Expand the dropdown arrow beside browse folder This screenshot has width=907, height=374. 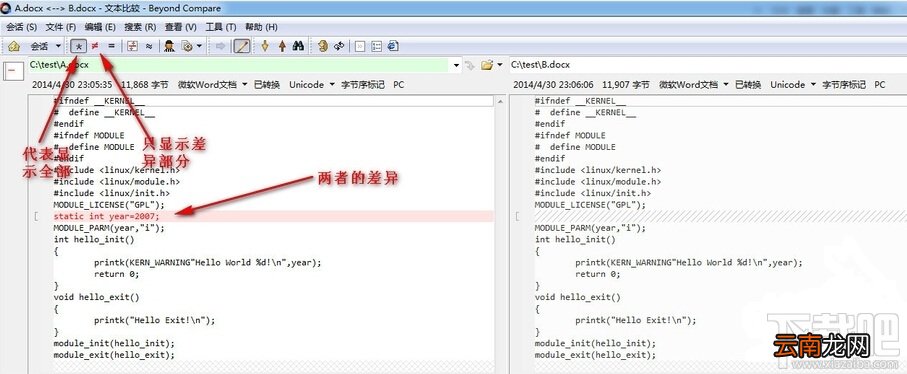500,65
